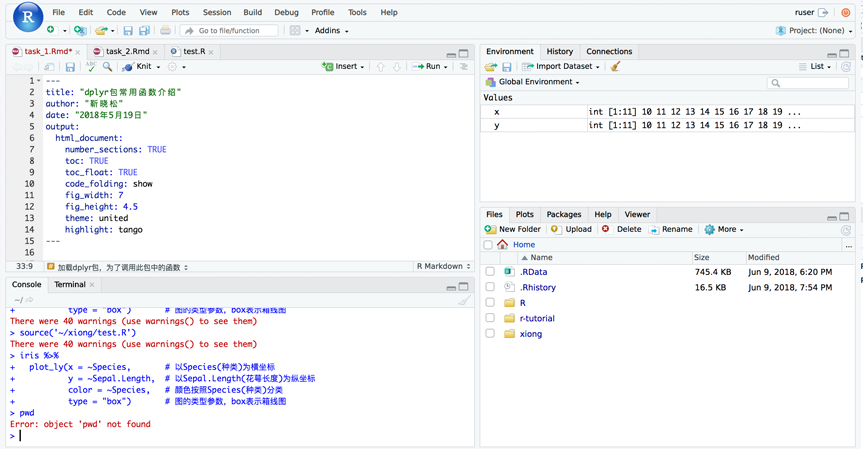Go to next chunk with down arrow

pyautogui.click(x=397, y=67)
